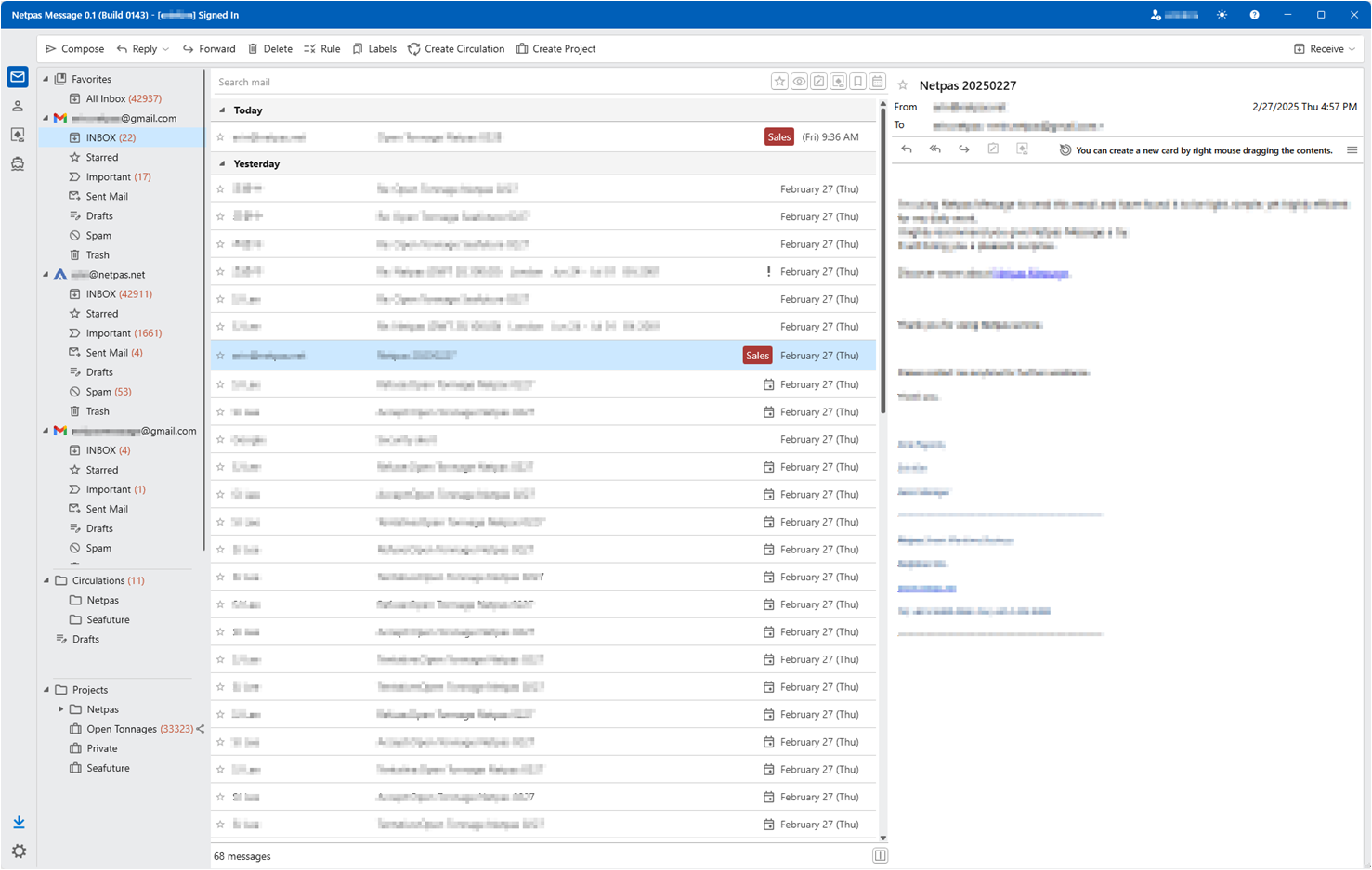Image resolution: width=1372 pixels, height=870 pixels.
Task: Click the download icon at sidebar bottom
Action: coord(19,823)
